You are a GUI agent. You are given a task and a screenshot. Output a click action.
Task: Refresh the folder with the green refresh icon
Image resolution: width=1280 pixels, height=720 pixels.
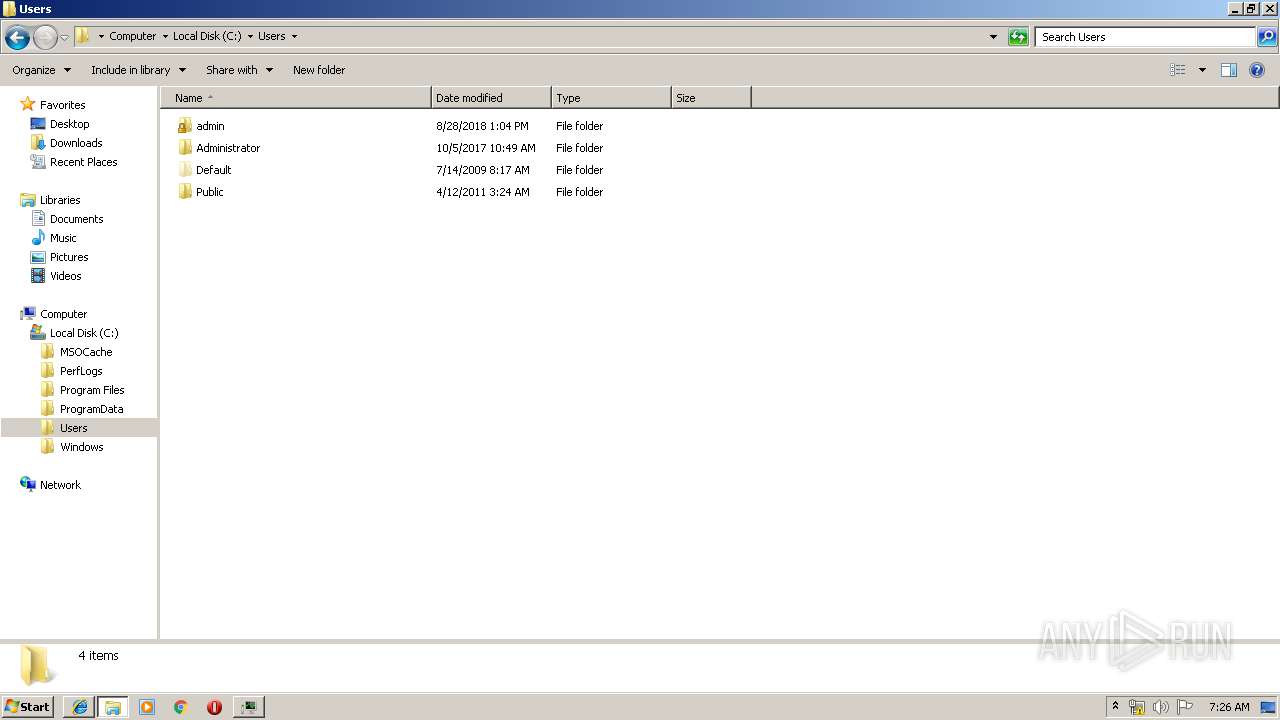tap(1018, 37)
